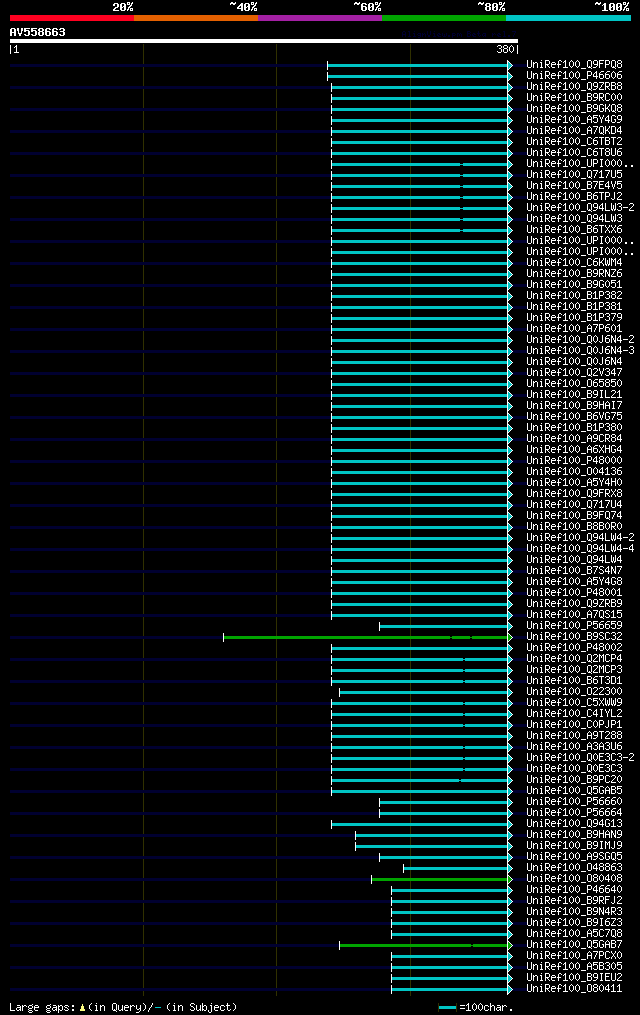Open the UniRef100_P56664 entry
The image size is (640, 1015).
(574, 813)
